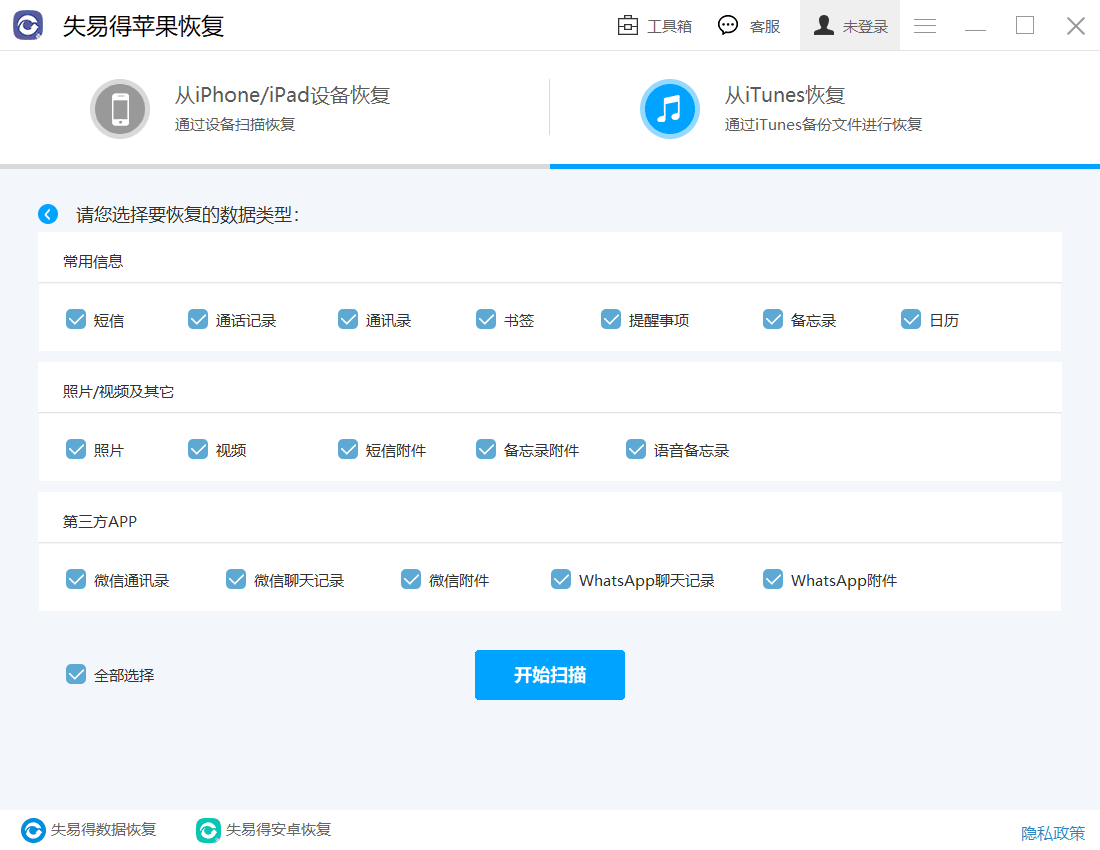Click the 第三方APP section header
Image resolution: width=1100 pixels, height=850 pixels.
tap(100, 522)
